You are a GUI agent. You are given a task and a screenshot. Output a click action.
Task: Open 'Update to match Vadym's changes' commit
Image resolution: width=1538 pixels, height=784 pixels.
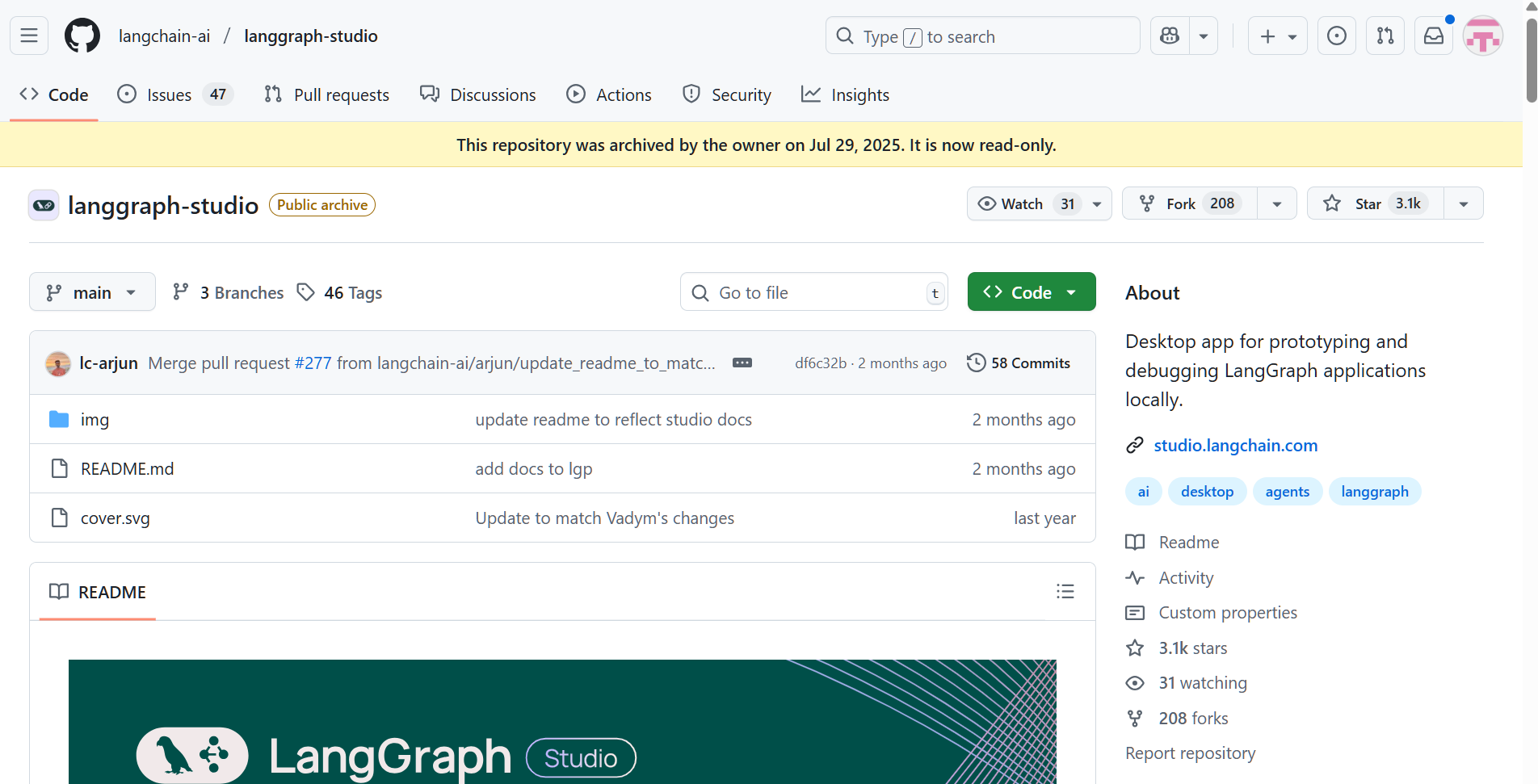coord(604,518)
